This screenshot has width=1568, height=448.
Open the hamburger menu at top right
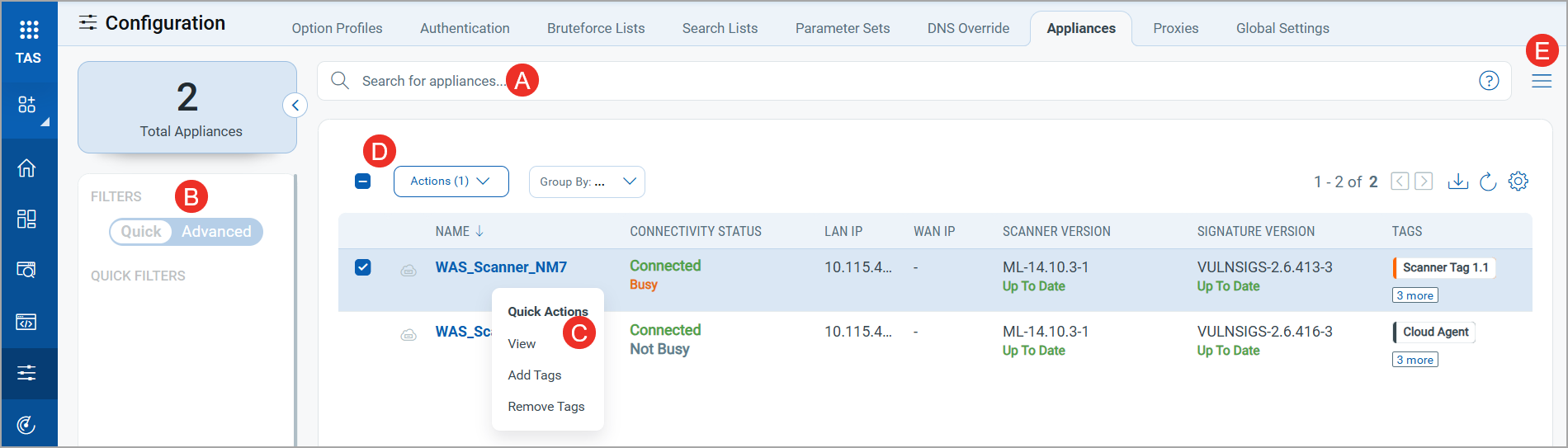(1542, 81)
